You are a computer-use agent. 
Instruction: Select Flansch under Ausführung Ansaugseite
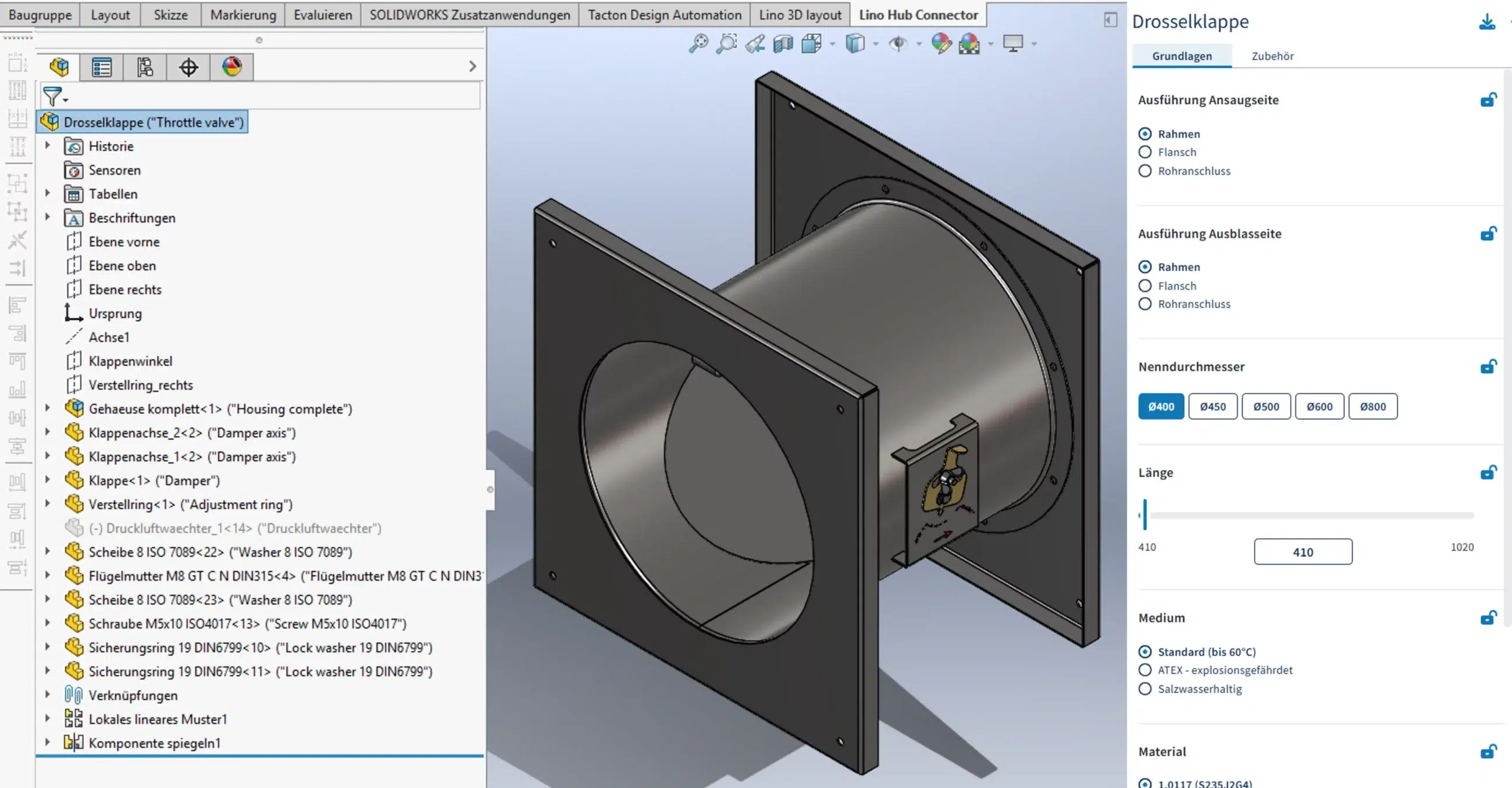pyautogui.click(x=1168, y=152)
